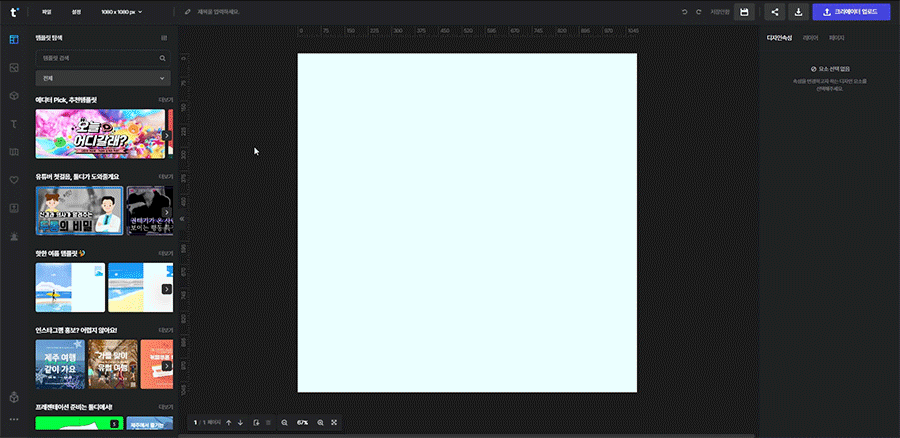900x438 pixels.
Task: Undo the last action
Action: point(685,12)
